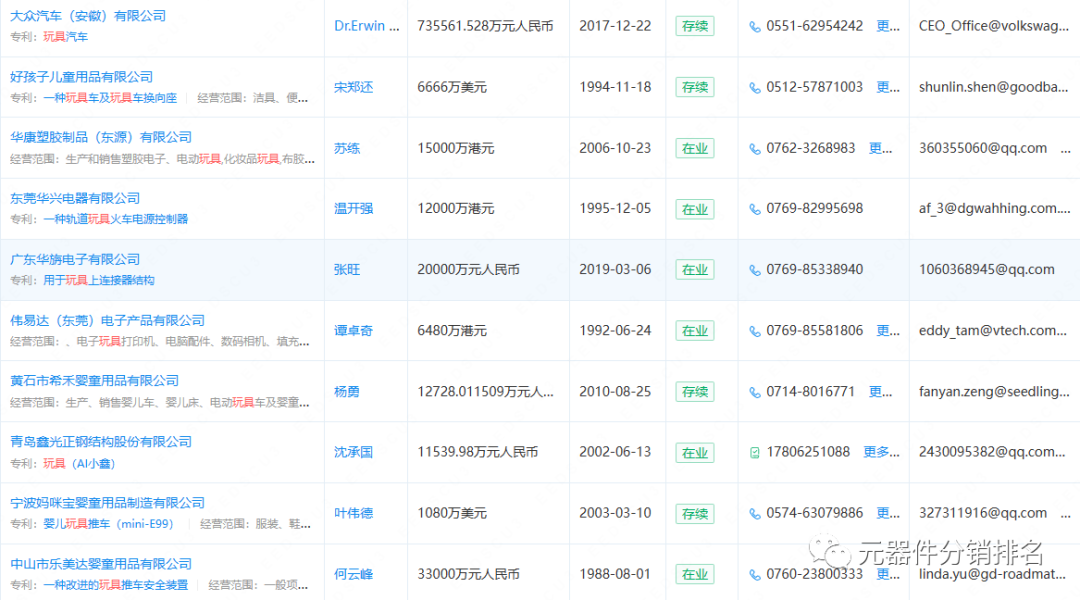Select establishment date 2019-03-06

click(x=615, y=269)
